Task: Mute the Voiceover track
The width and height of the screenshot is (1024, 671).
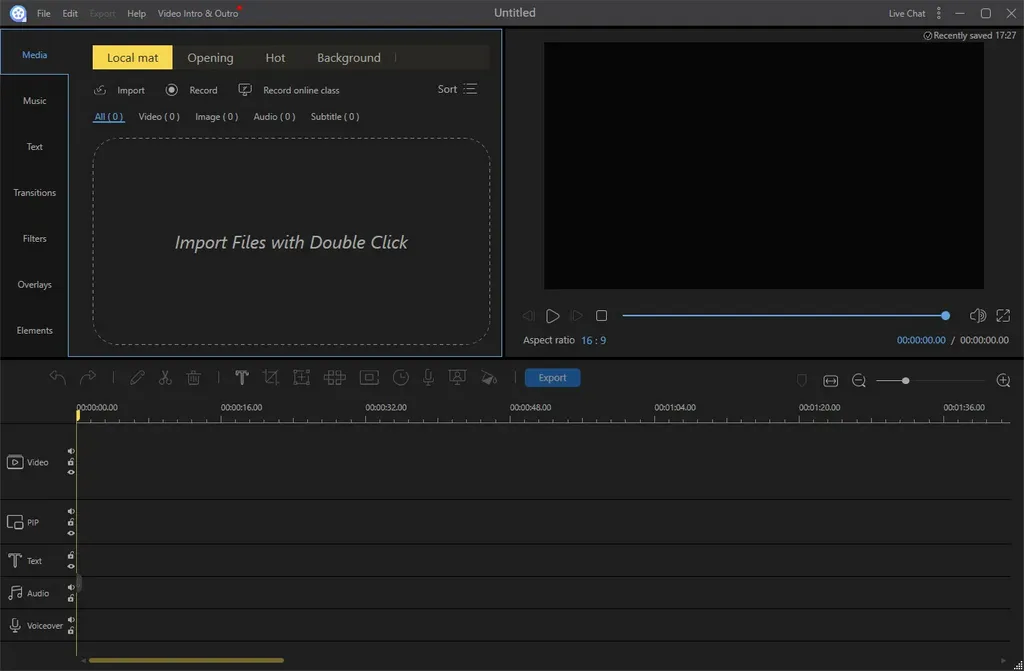Action: [x=71, y=620]
